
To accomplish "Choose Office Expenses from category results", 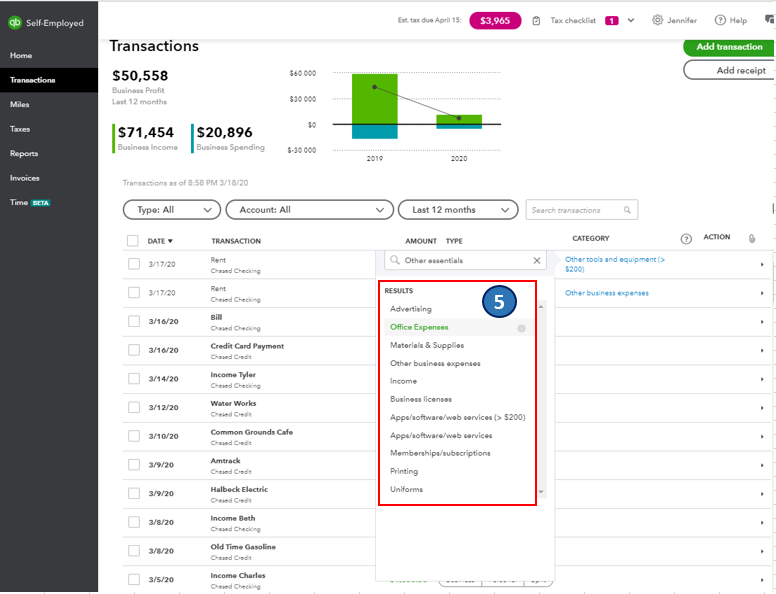I will pos(419,327).
